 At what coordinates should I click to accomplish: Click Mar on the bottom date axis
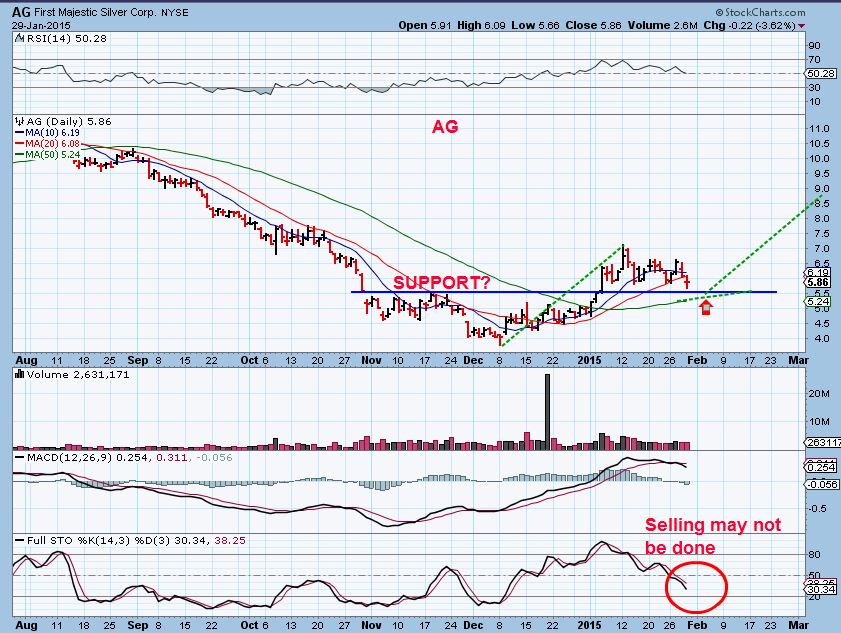point(798,625)
